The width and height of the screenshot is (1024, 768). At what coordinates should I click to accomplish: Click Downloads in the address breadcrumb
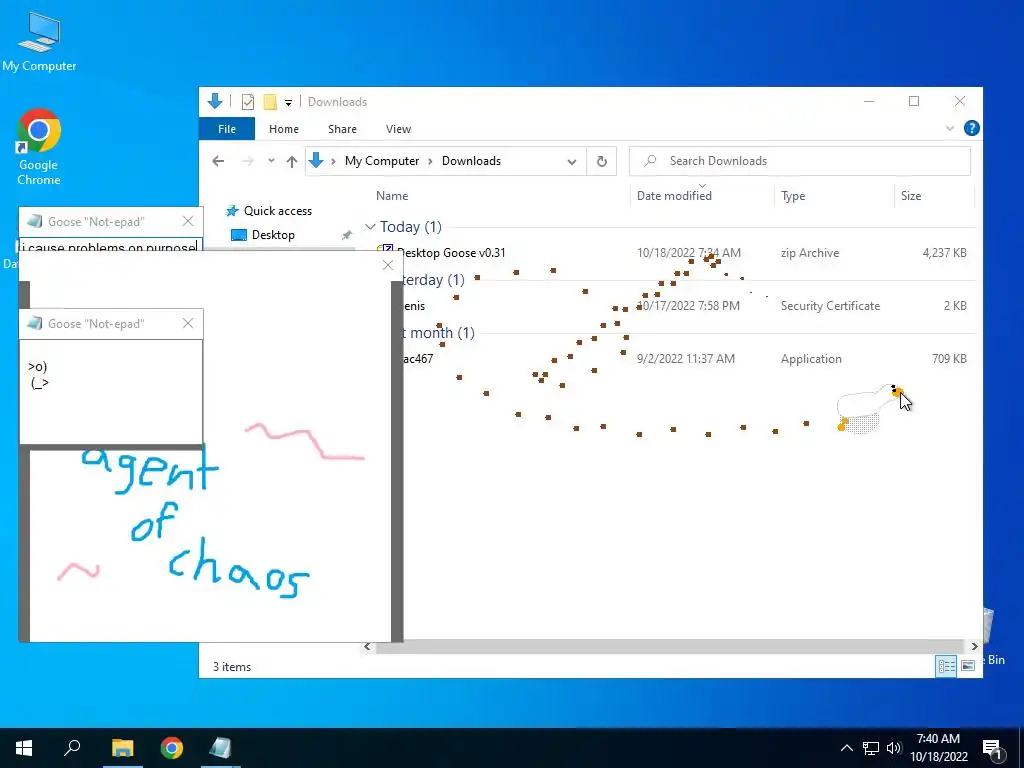coord(471,161)
